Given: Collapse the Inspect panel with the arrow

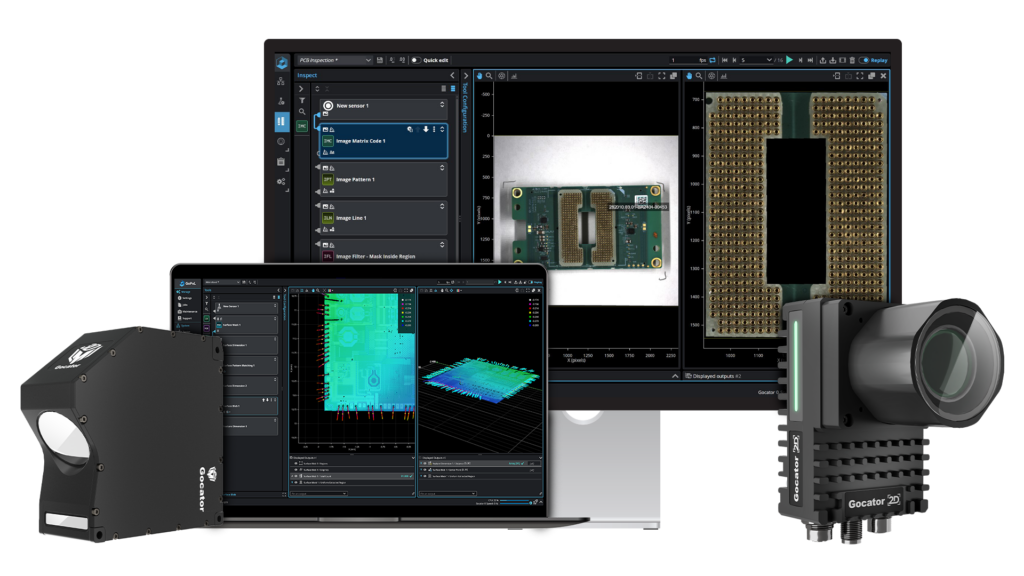Looking at the screenshot, I should [x=451, y=75].
